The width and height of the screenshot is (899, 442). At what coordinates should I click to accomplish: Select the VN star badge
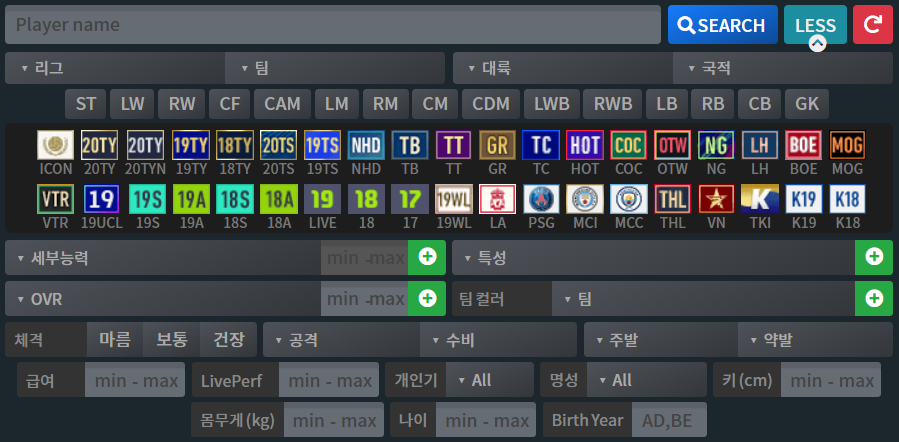tap(716, 199)
